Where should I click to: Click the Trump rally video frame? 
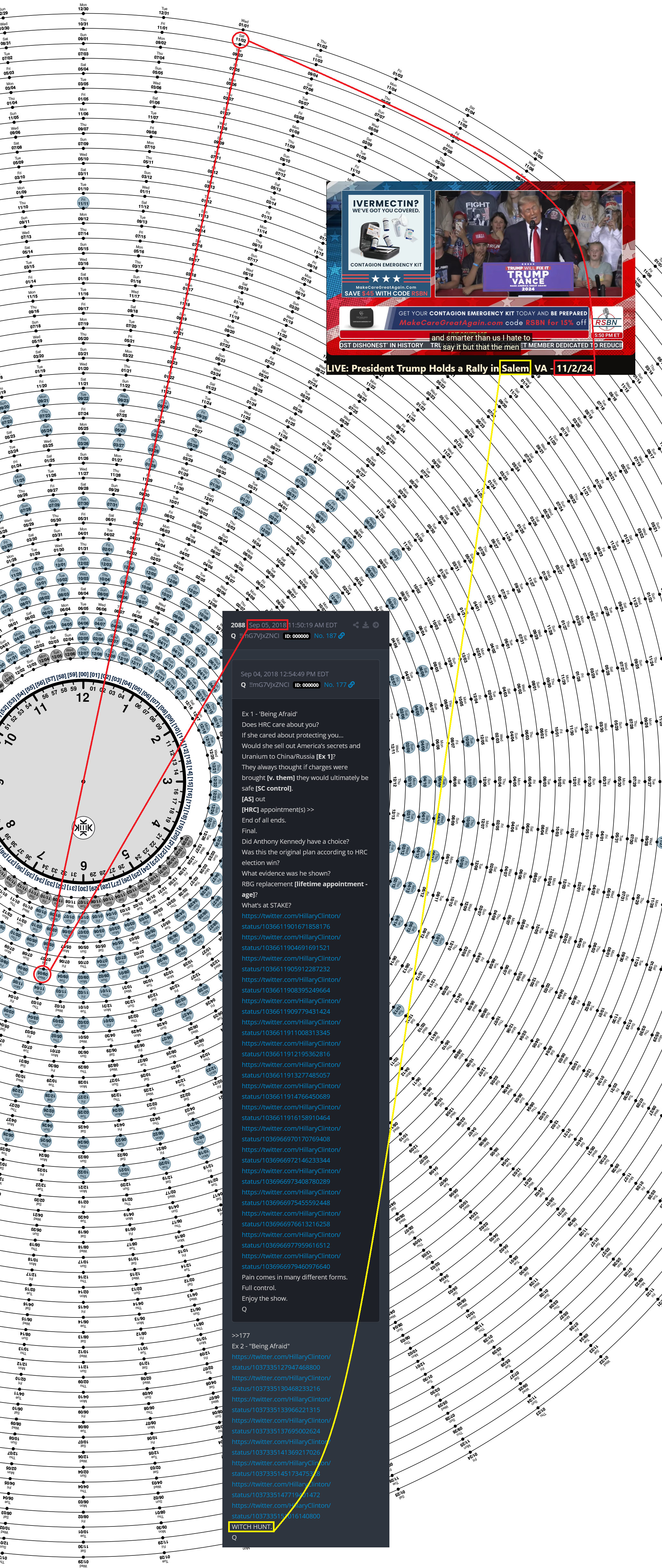click(x=529, y=244)
